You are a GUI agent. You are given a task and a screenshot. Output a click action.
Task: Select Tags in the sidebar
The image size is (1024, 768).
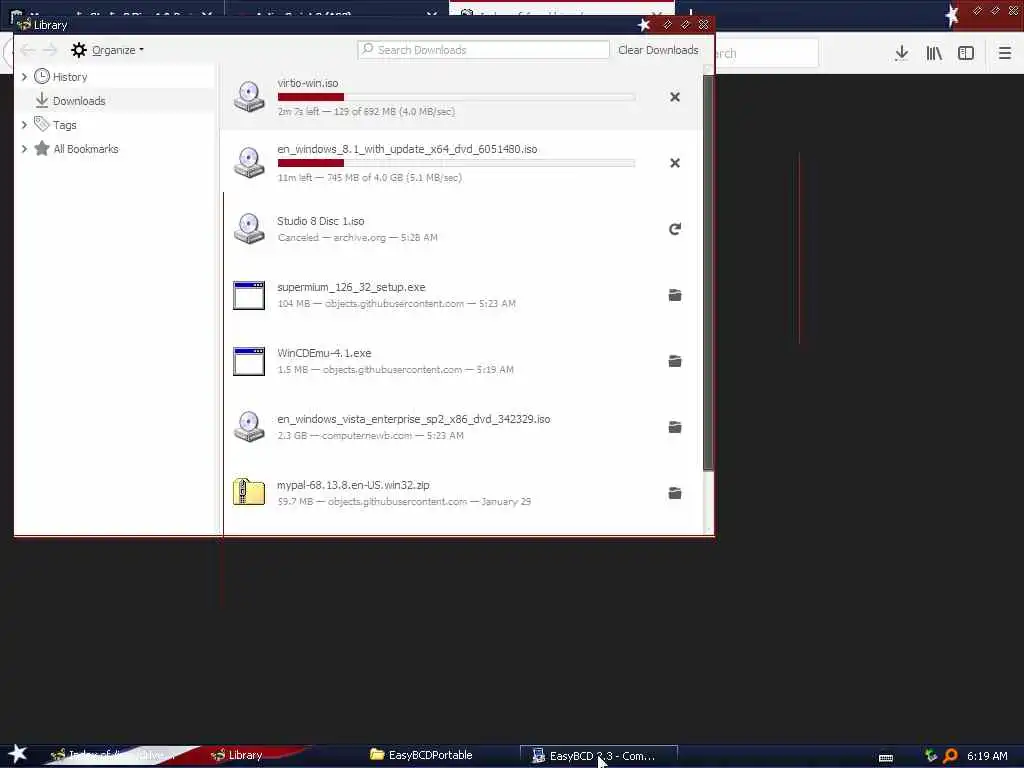[64, 125]
